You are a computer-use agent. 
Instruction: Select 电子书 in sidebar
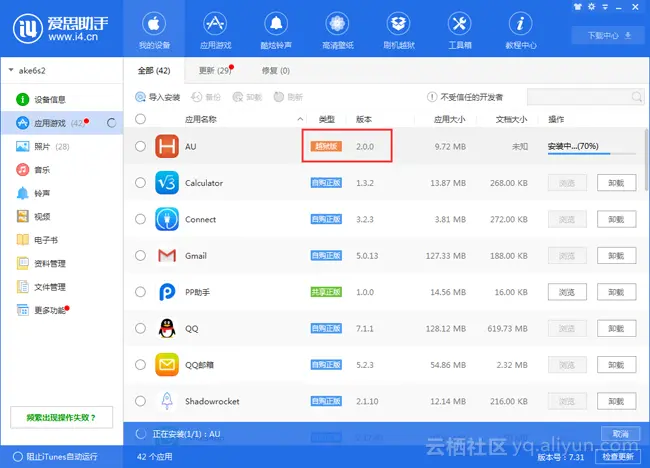point(62,240)
